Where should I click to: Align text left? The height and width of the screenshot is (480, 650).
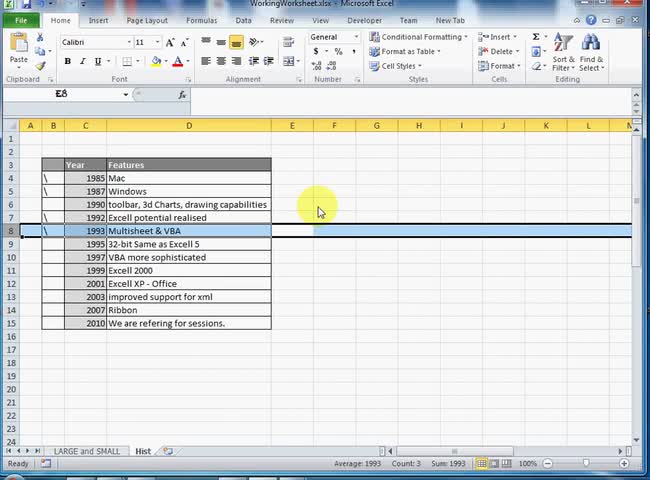206,61
